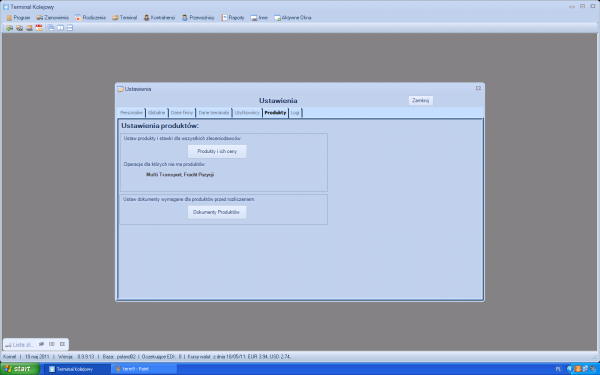Click the Ustawienia dialog title icon
Image resolution: width=600 pixels, height=375 pixels.
pos(120,89)
